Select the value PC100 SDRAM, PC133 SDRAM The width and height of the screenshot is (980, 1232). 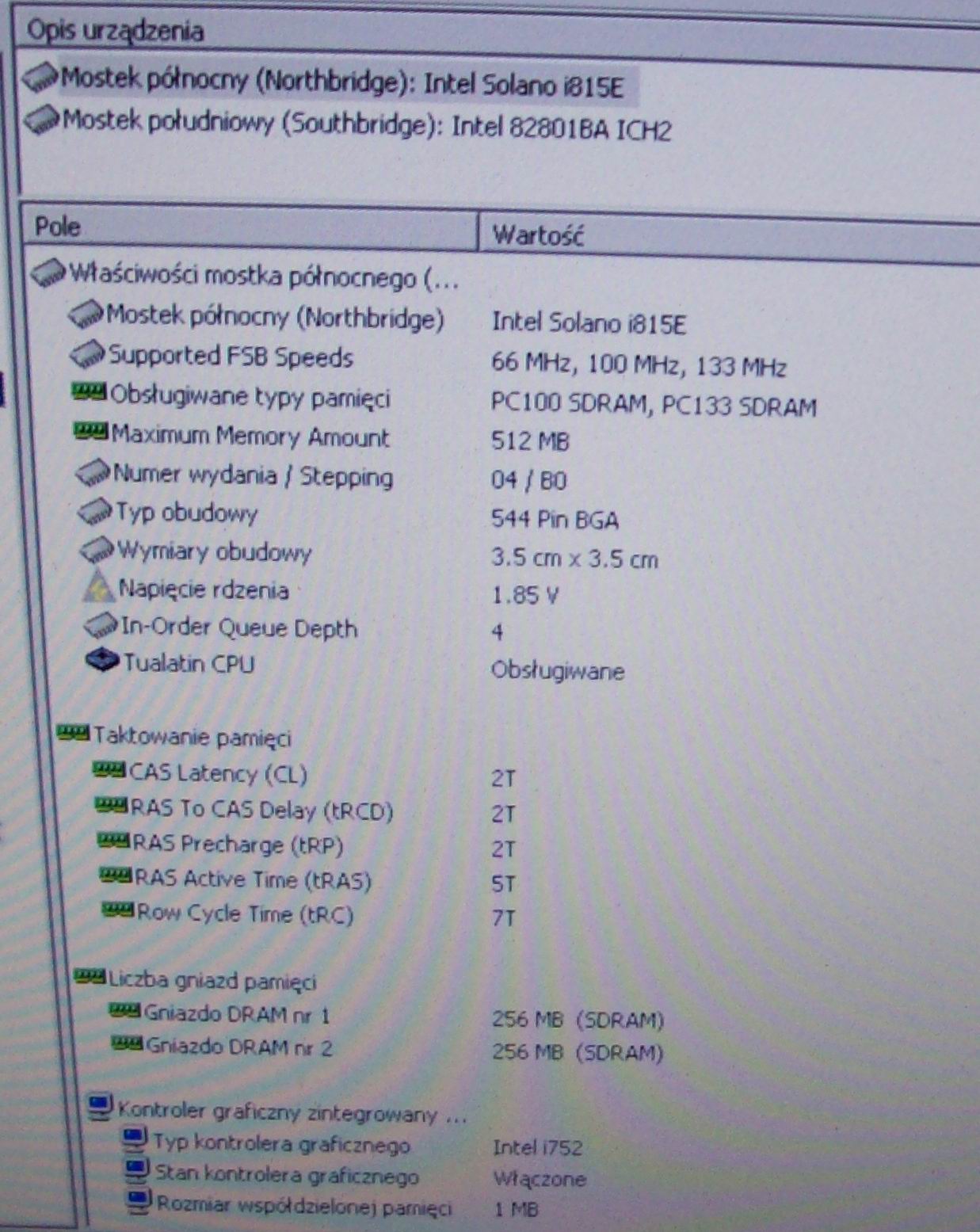tap(654, 405)
